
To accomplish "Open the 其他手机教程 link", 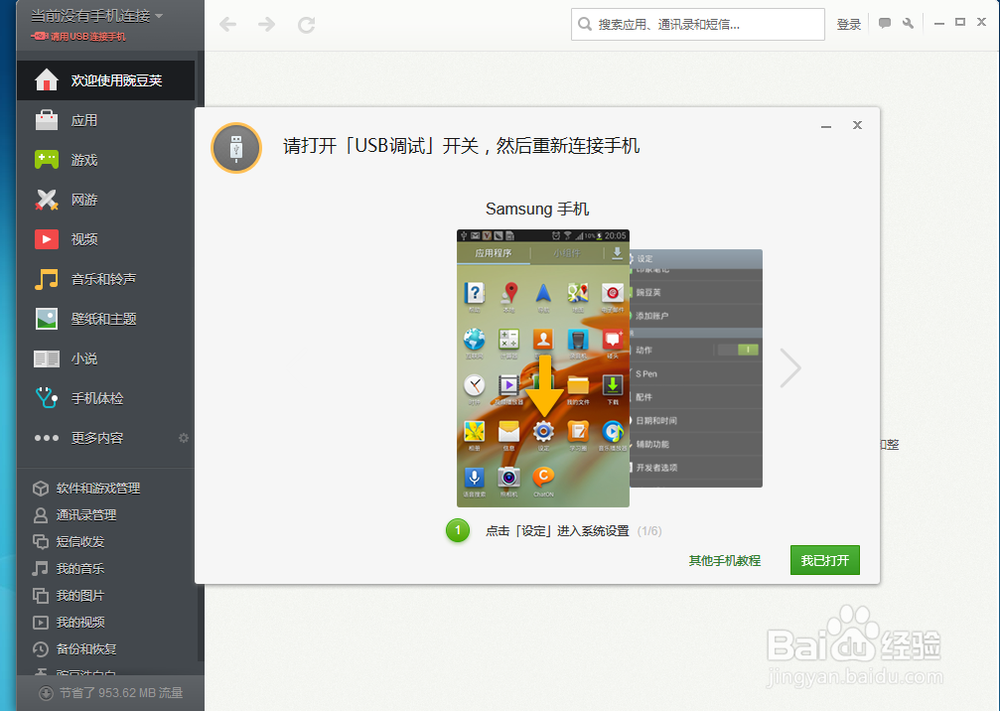I will point(724,560).
